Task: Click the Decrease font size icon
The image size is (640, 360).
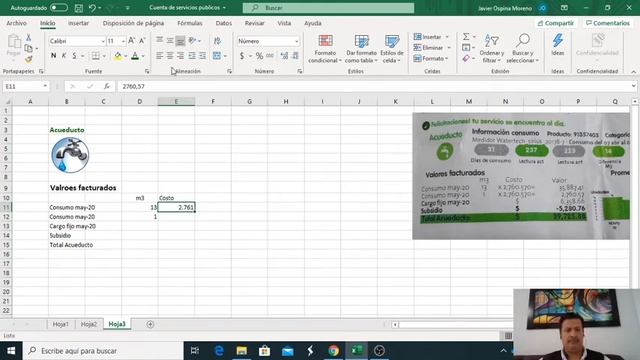Action: coord(142,41)
